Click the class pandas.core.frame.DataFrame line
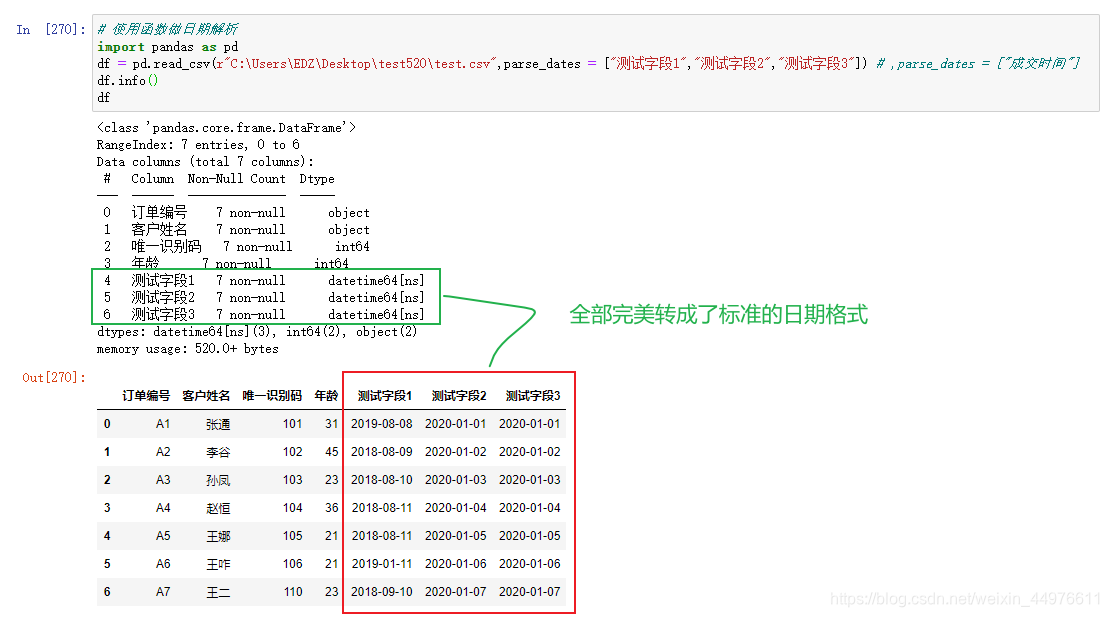This screenshot has width=1109, height=617. (226, 127)
